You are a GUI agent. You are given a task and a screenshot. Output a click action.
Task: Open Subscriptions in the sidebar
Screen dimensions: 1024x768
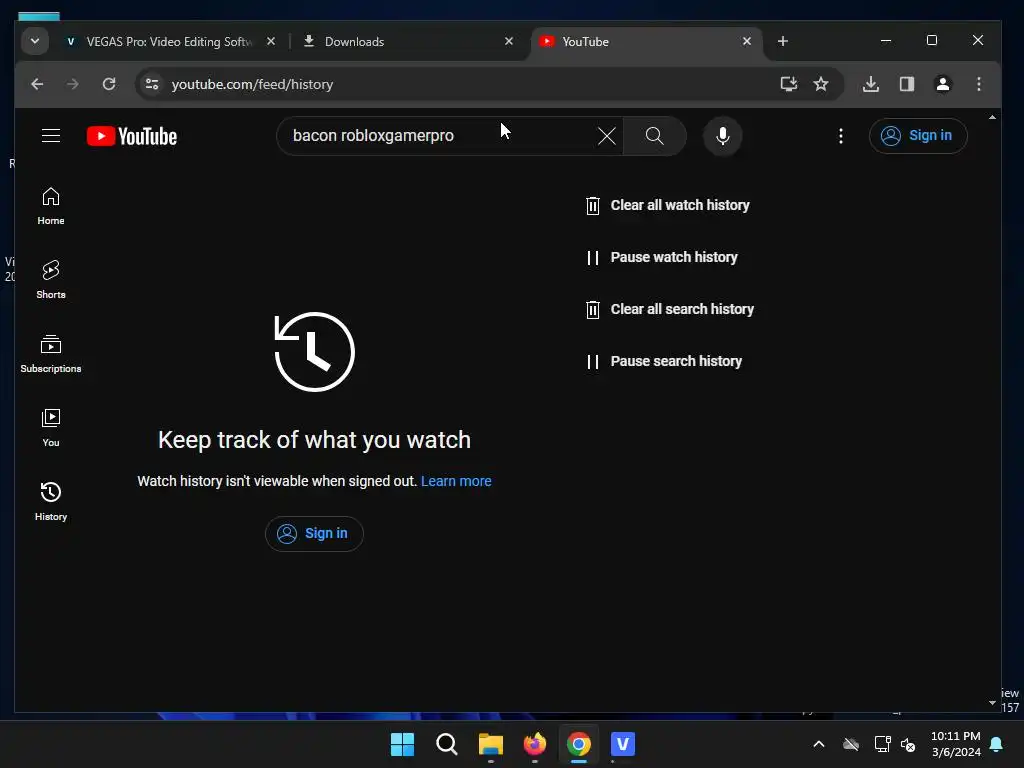[51, 354]
